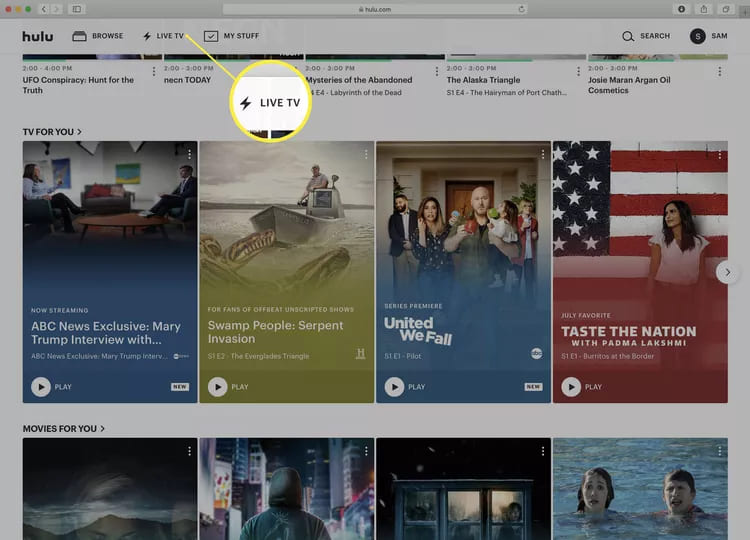Screen dimensions: 750x540
Task: Click the ABC network logo on United We Fall
Action: 536,353
